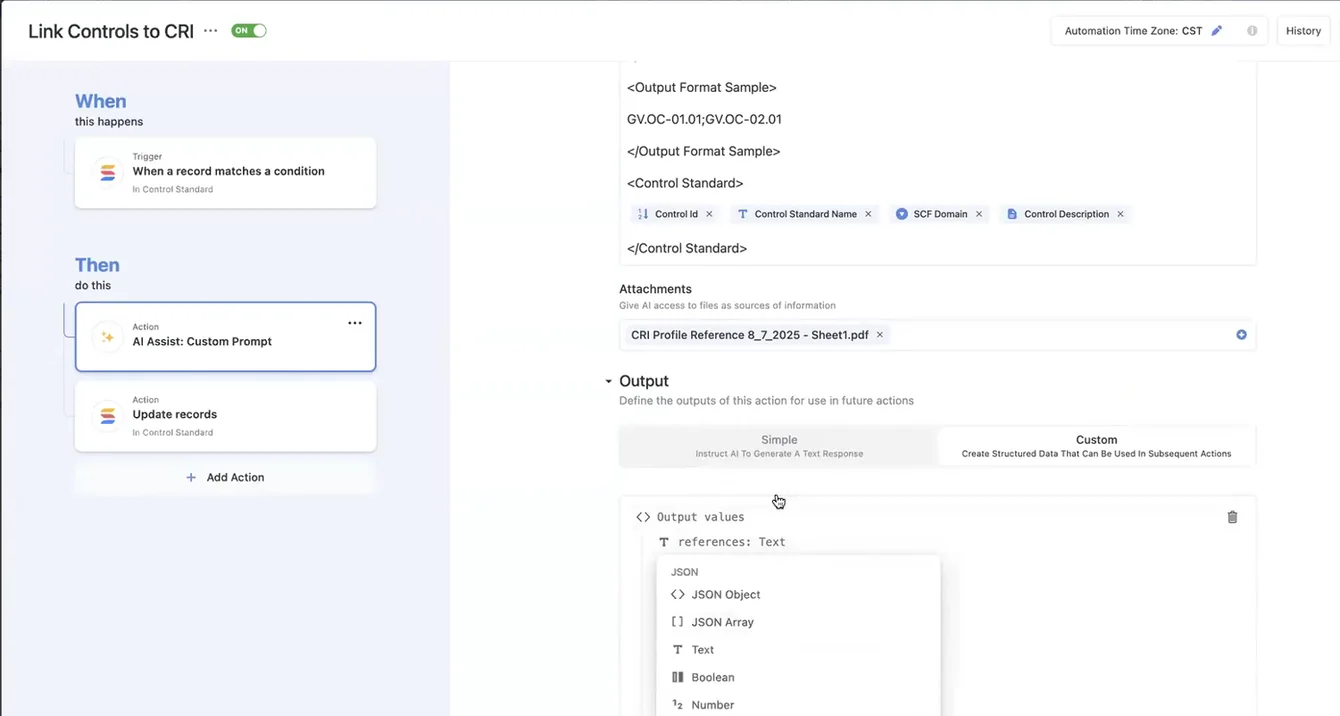This screenshot has height=716, width=1340.
Task: Switch to Simple output mode
Action: [779, 446]
